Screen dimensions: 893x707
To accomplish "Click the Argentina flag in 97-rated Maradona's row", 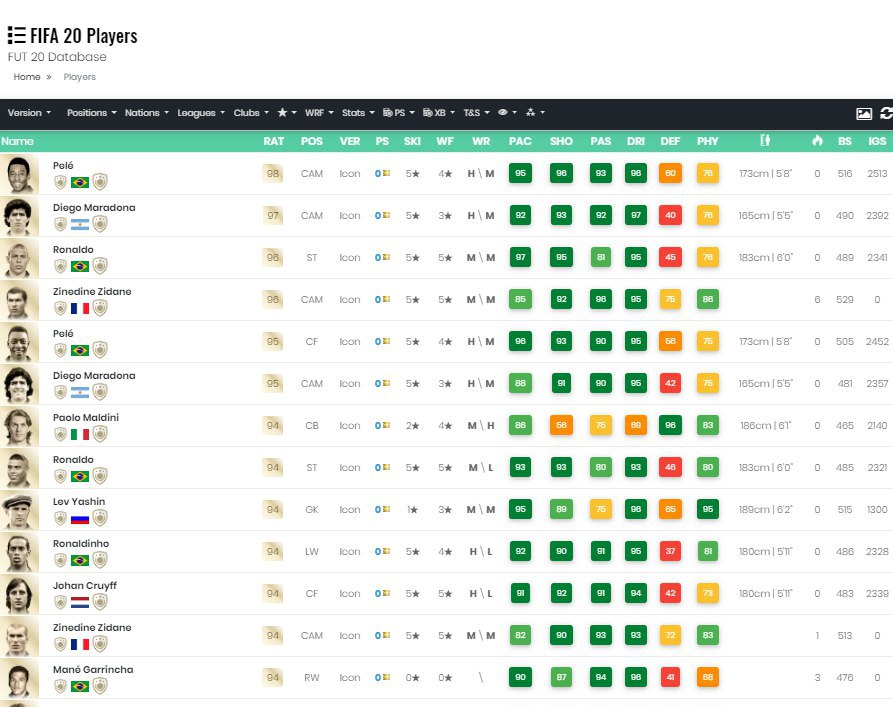I will tap(80, 224).
